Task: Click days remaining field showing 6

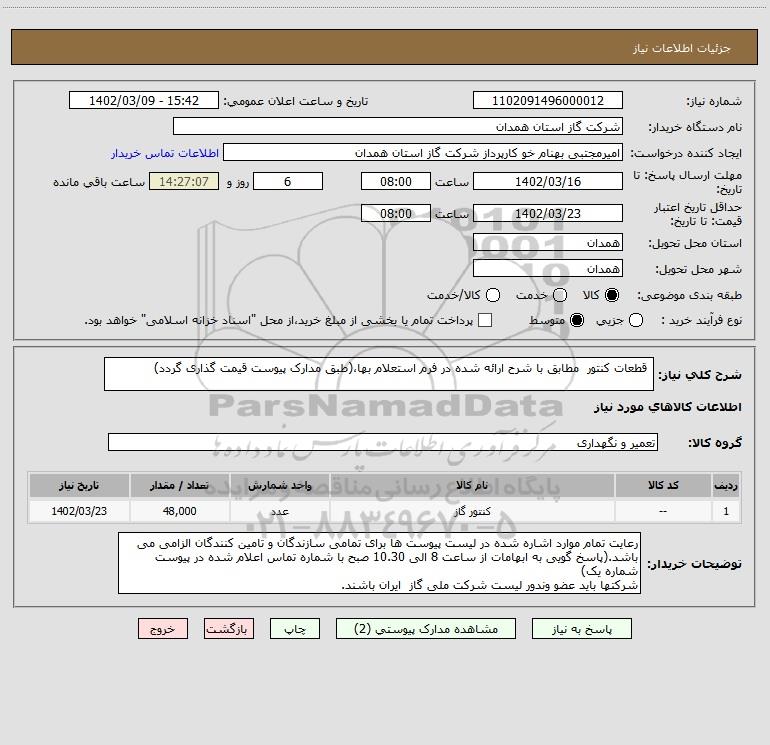Action: (x=288, y=181)
